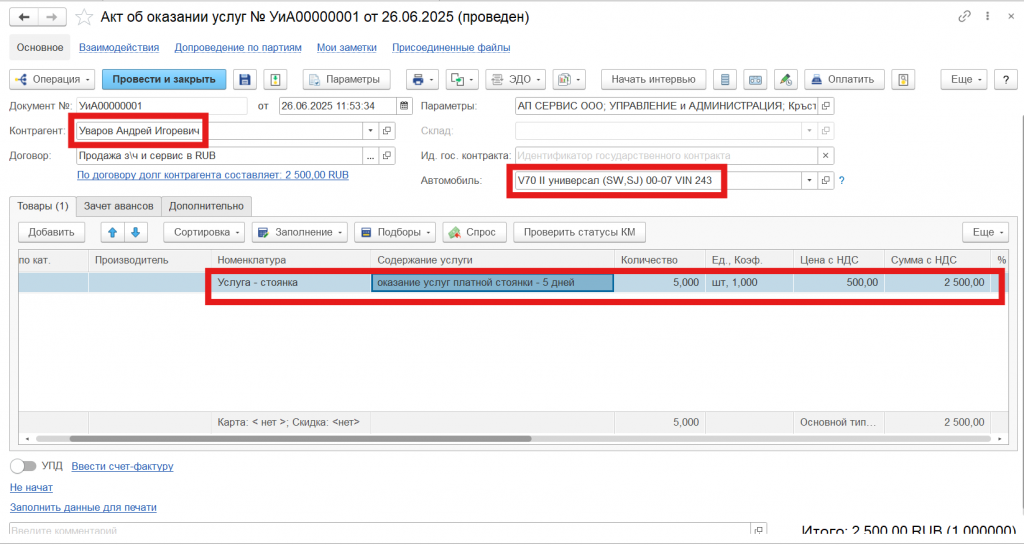Switch to the Зачет авансов tab

coord(118,206)
